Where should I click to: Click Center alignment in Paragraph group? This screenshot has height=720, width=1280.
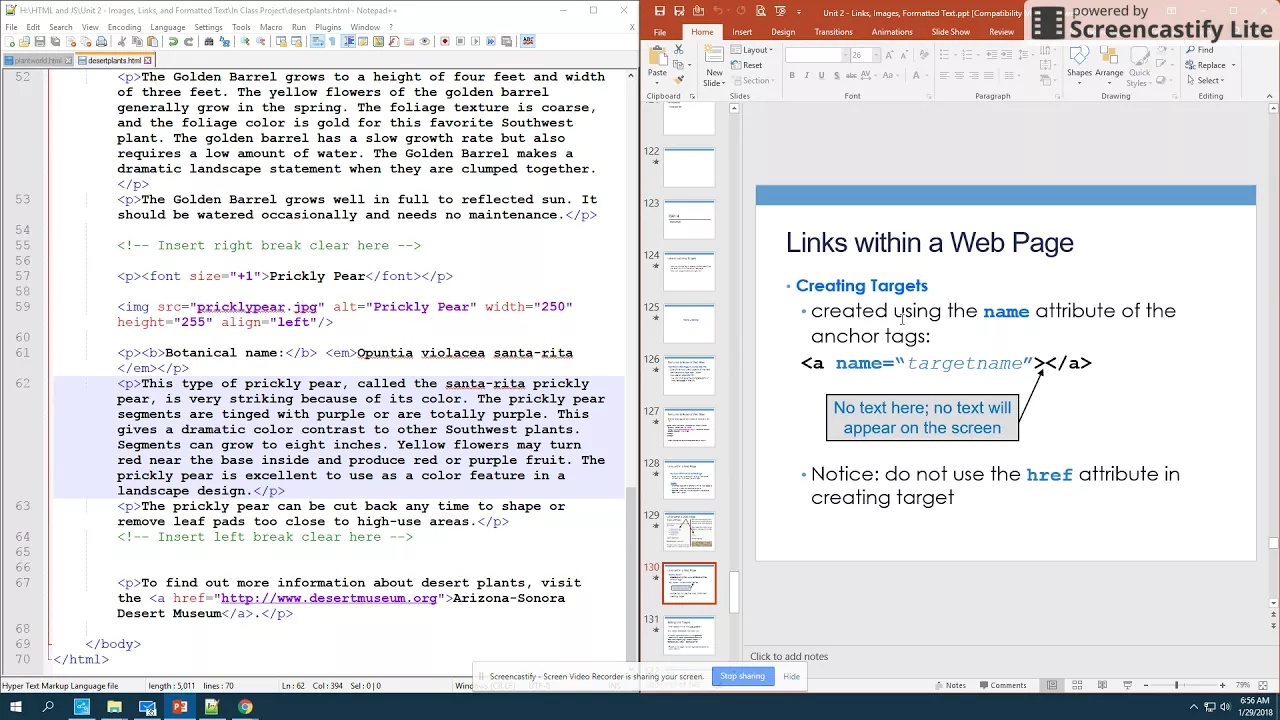click(959, 75)
